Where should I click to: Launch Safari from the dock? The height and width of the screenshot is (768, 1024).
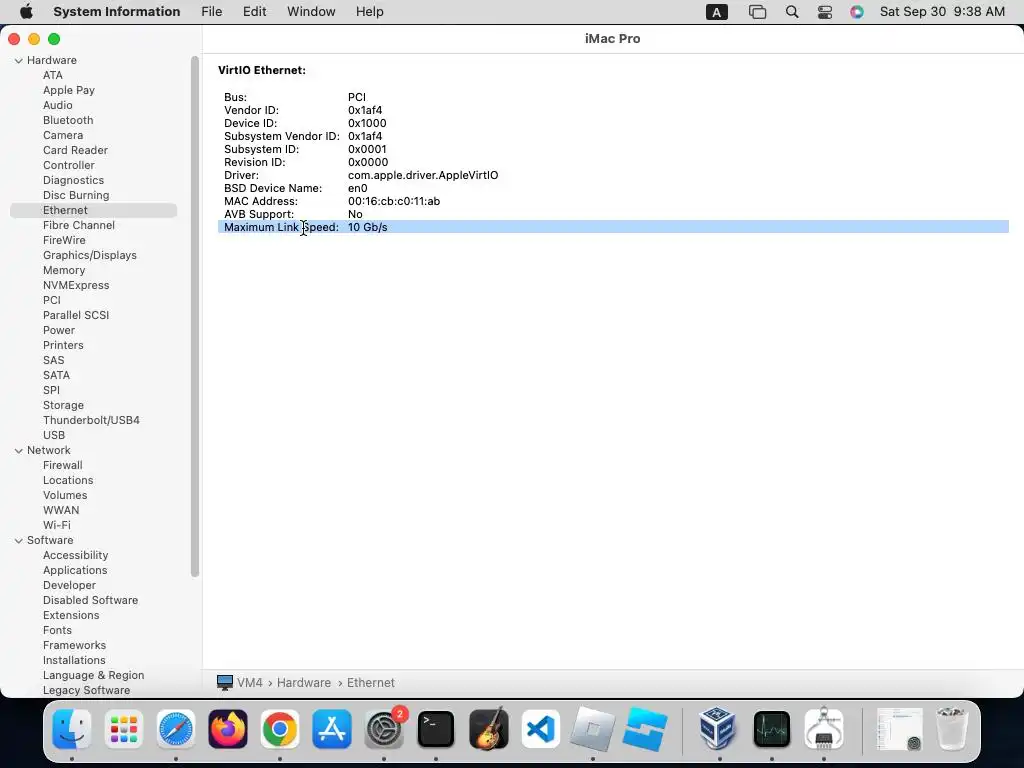point(176,729)
